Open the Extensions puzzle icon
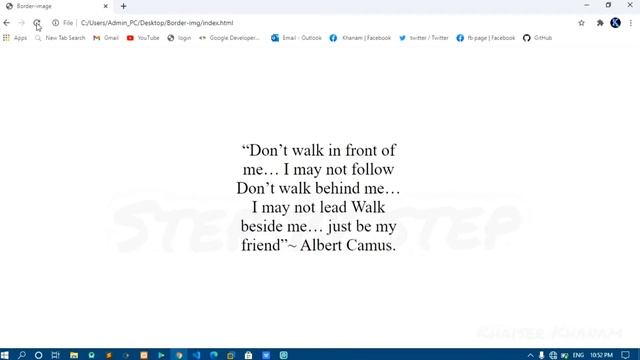This screenshot has height=360, width=640. [600, 23]
